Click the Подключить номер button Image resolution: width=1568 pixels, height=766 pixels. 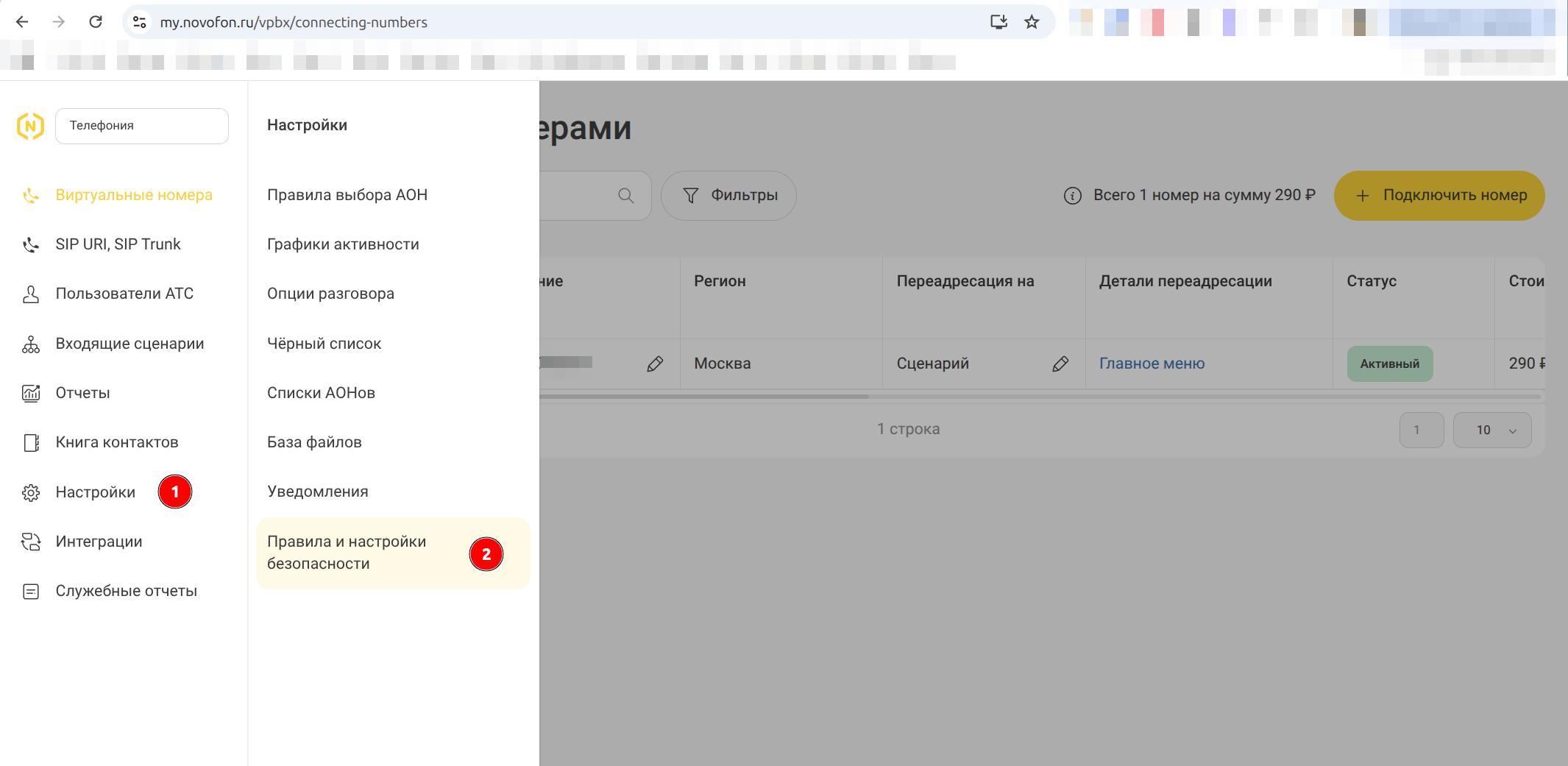click(1439, 196)
